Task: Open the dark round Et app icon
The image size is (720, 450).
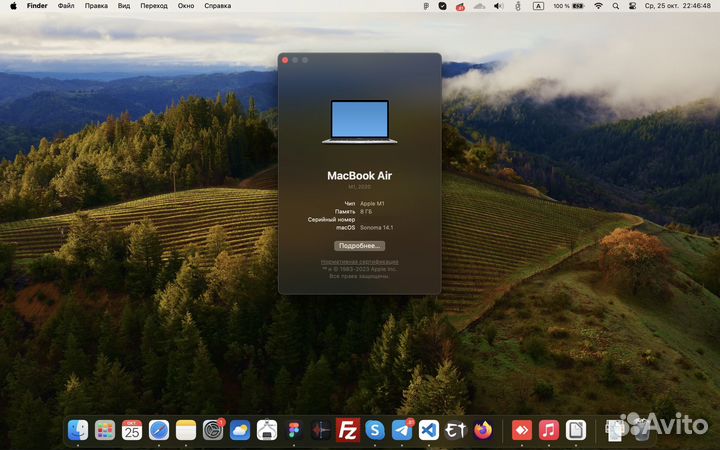Action: [456, 430]
